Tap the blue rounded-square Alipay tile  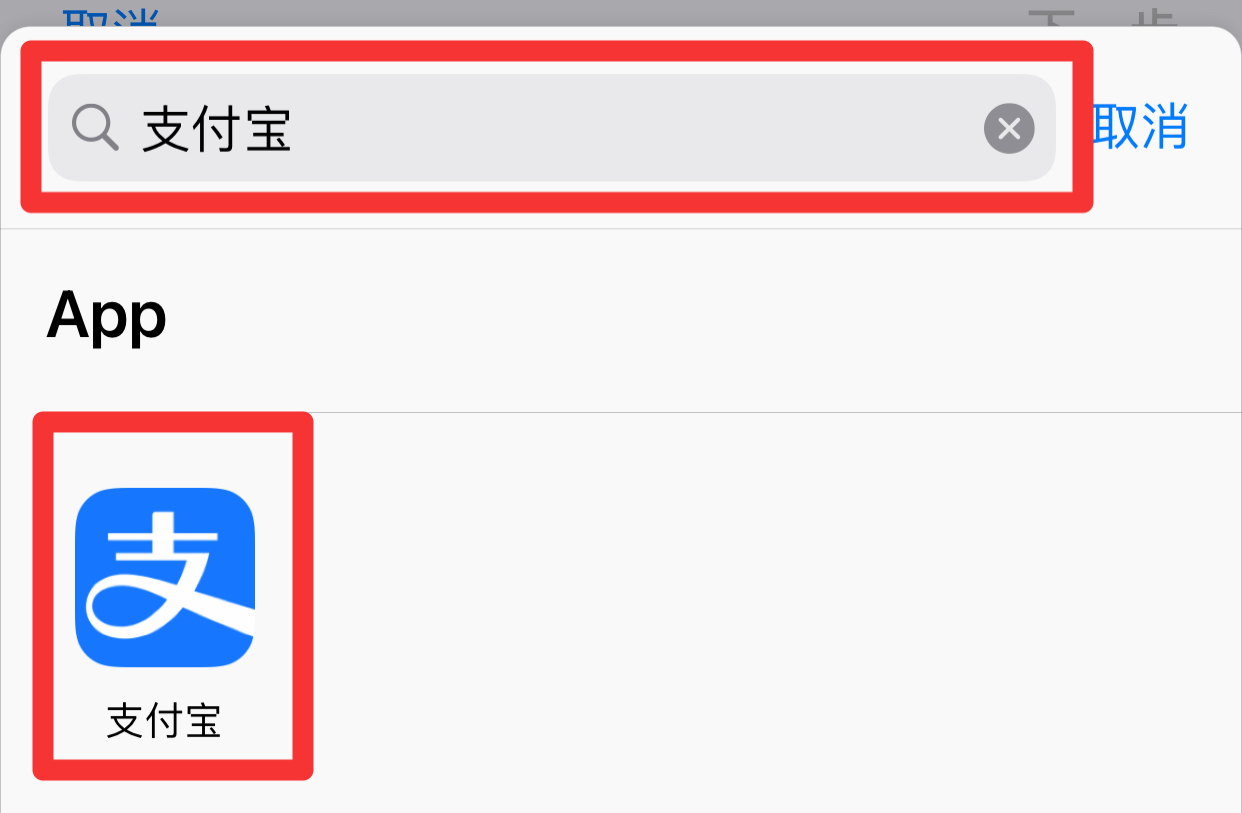(x=165, y=577)
